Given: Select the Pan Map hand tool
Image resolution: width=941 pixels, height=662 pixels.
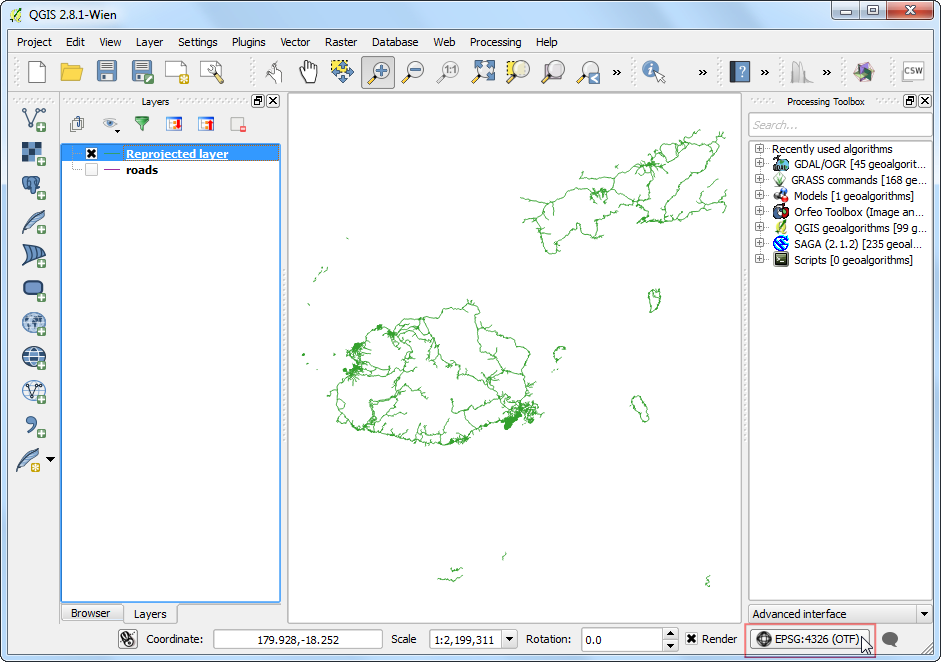Looking at the screenshot, I should tap(308, 71).
